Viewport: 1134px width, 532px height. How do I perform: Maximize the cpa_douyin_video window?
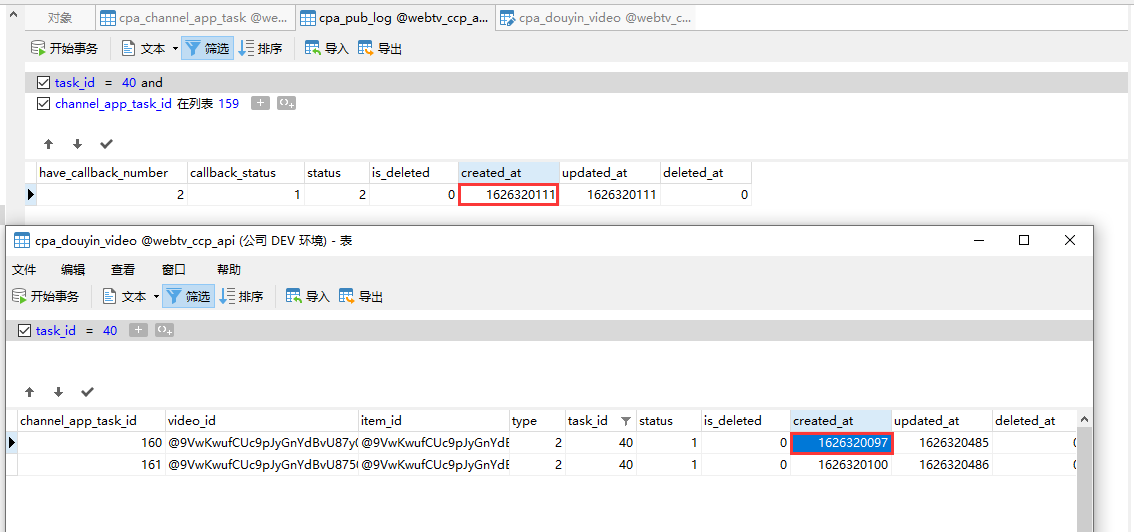point(1023,241)
